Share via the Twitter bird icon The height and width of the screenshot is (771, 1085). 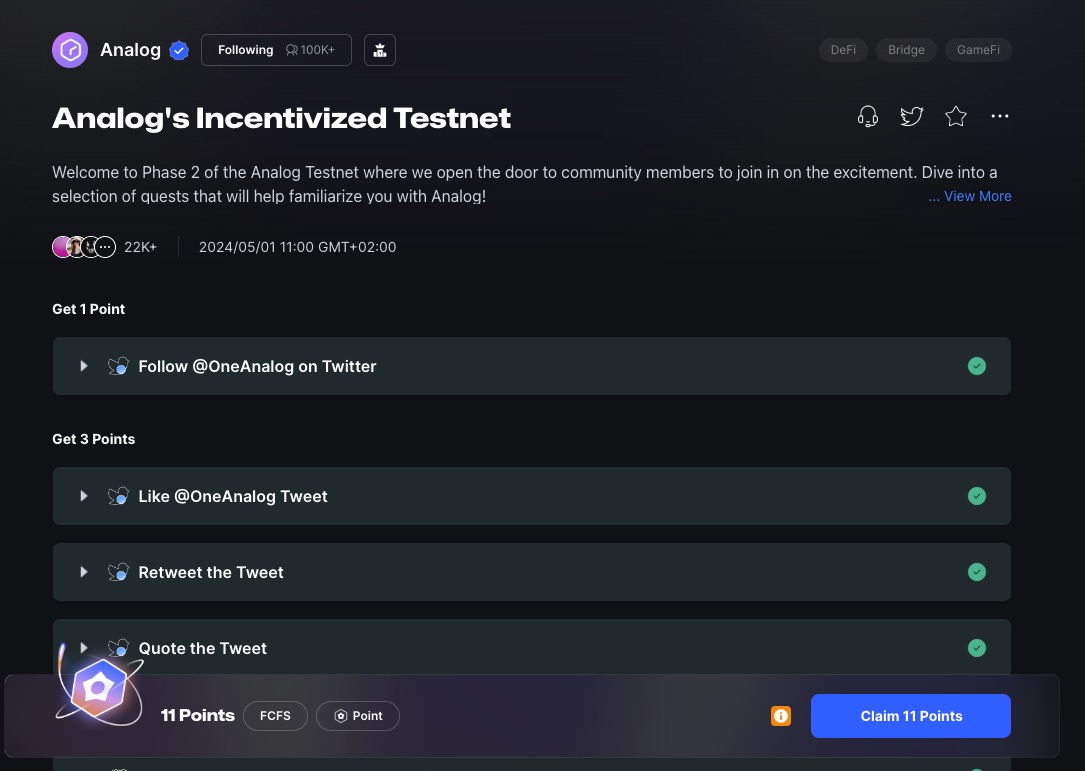[x=911, y=117]
